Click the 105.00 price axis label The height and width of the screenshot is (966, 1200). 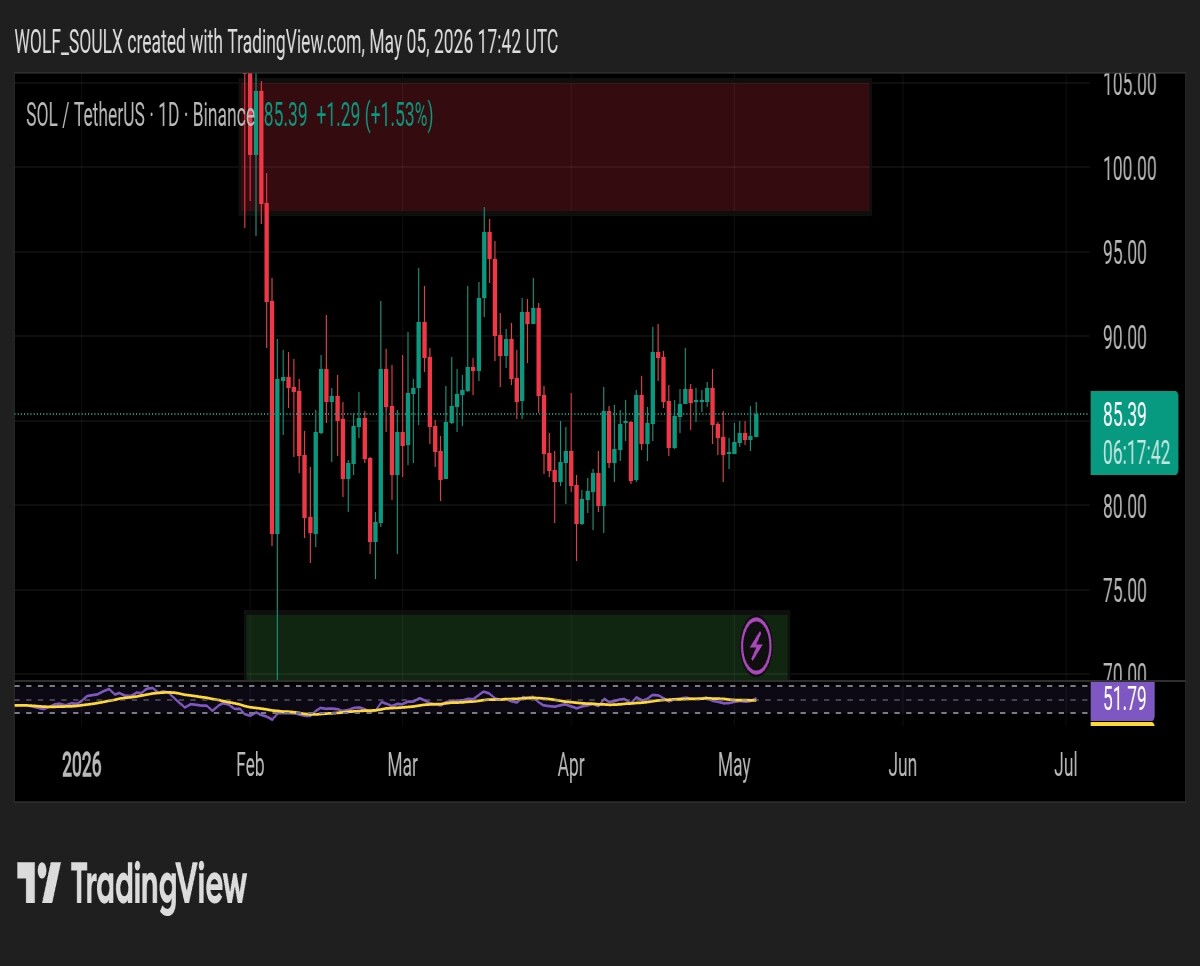1130,84
